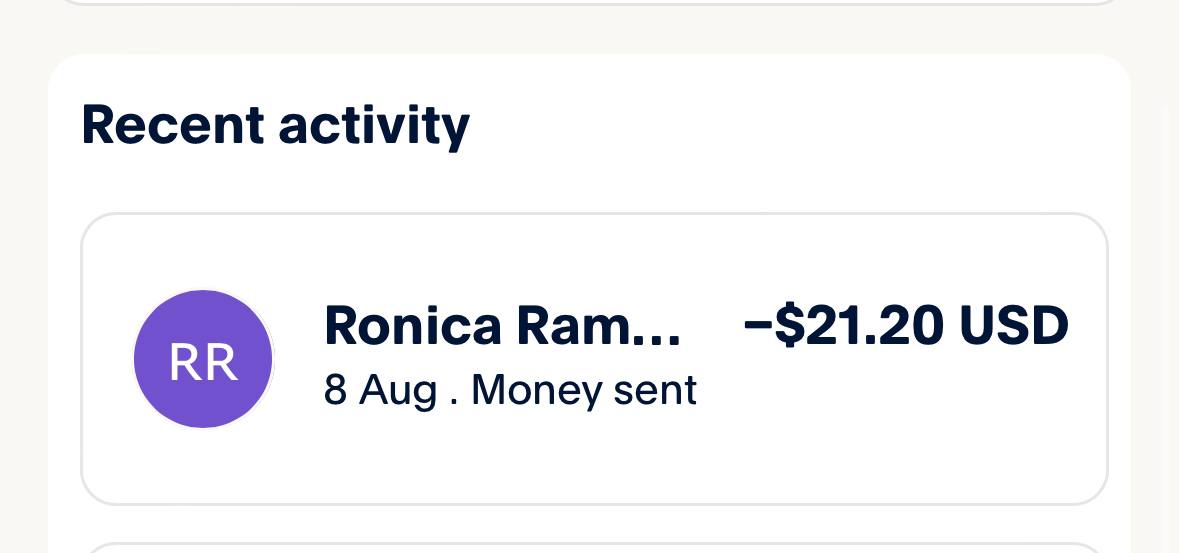Click the word Recent in the heading

point(172,125)
